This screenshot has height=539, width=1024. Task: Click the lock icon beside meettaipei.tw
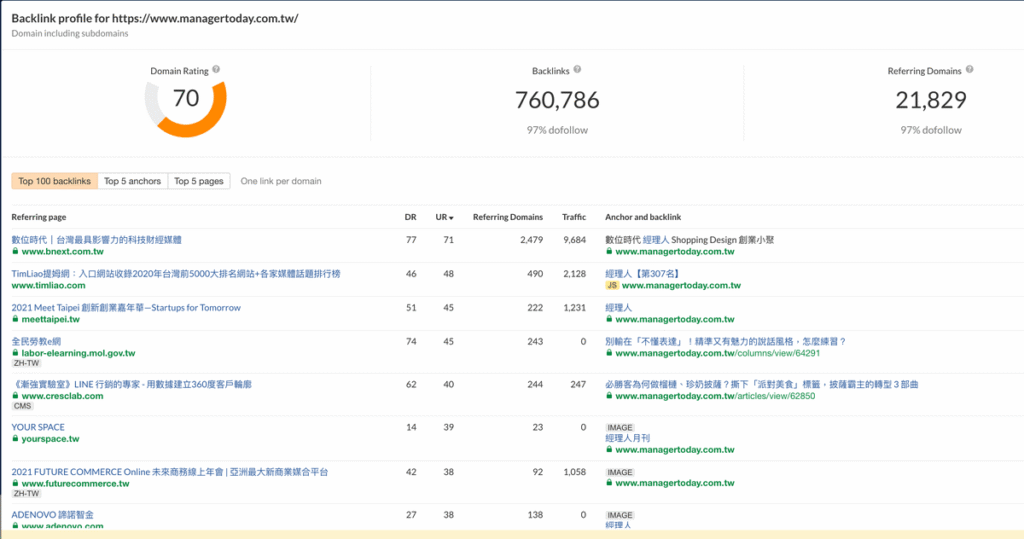click(15, 319)
